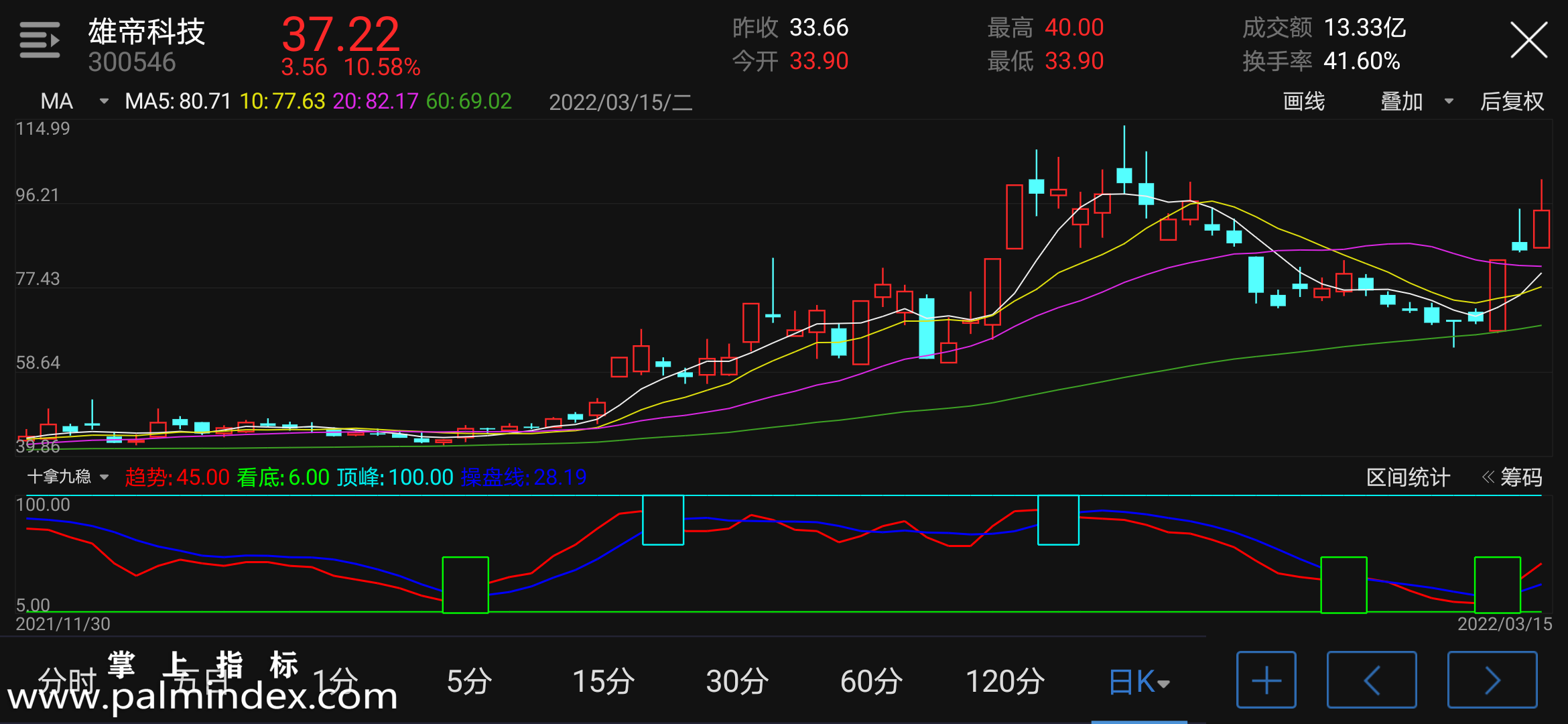This screenshot has width=1568, height=724.
Task: Click the 成交额 13.33亿 value
Action: [x=1324, y=27]
